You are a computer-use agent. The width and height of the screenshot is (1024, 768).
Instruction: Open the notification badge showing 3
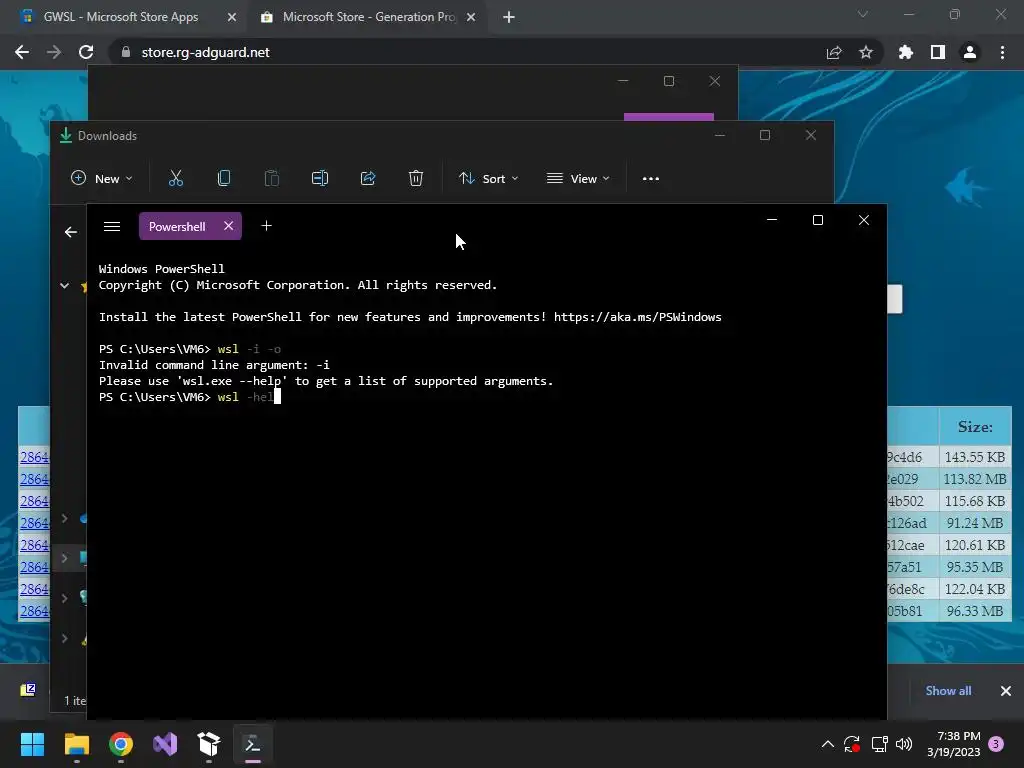(x=996, y=744)
